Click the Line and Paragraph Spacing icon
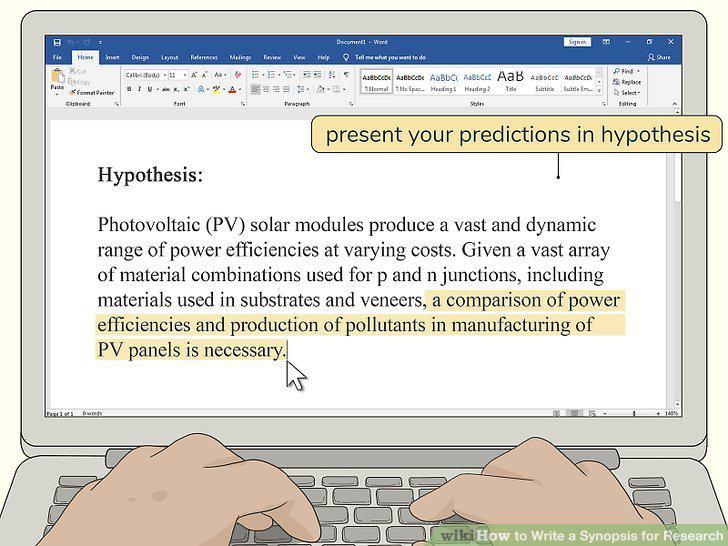This screenshot has width=728, height=546. coord(300,89)
